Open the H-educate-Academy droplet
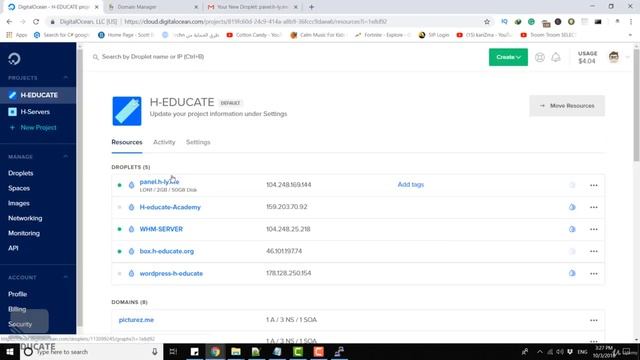This screenshot has width=640, height=360. click(170, 207)
